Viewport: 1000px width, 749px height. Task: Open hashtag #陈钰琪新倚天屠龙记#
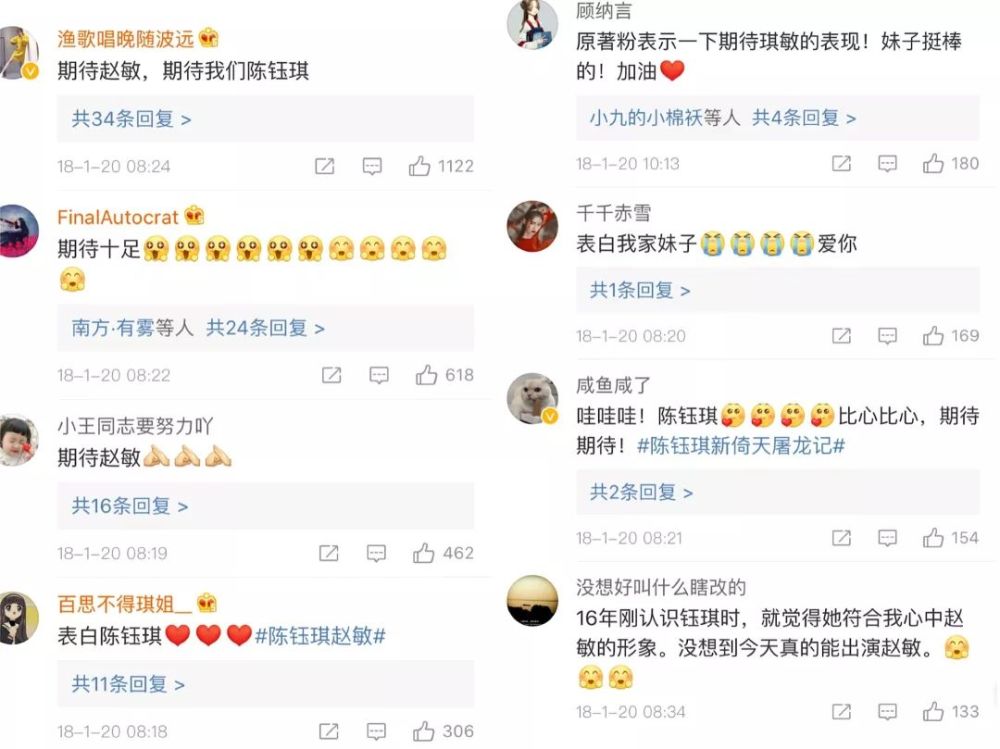tap(741, 445)
